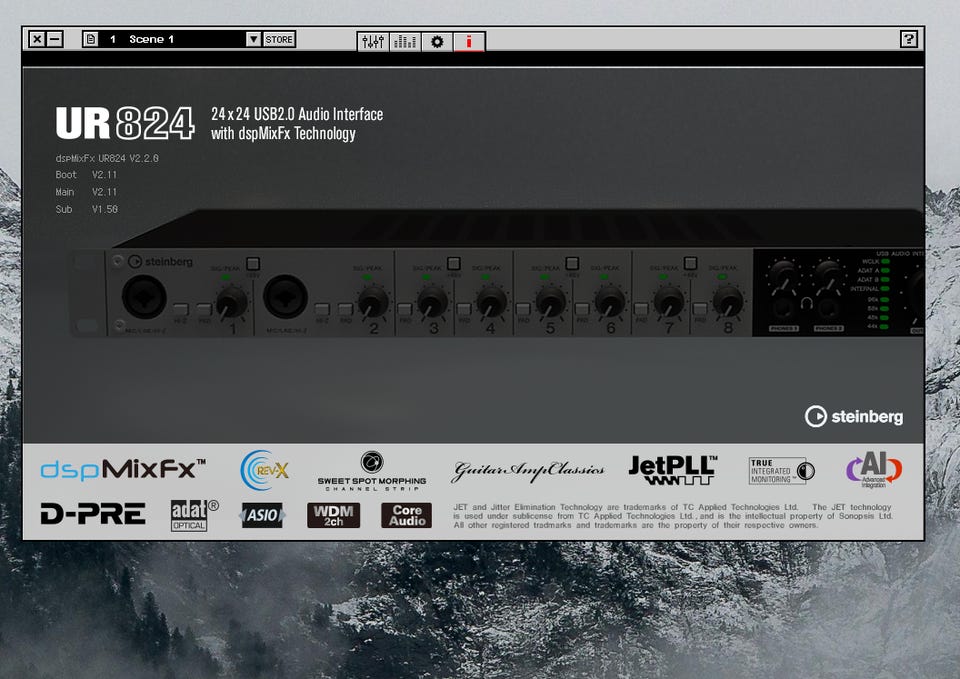Select the '24 x 24 USB2.0 Audio Interface' text
960x679 pixels.
[297, 114]
